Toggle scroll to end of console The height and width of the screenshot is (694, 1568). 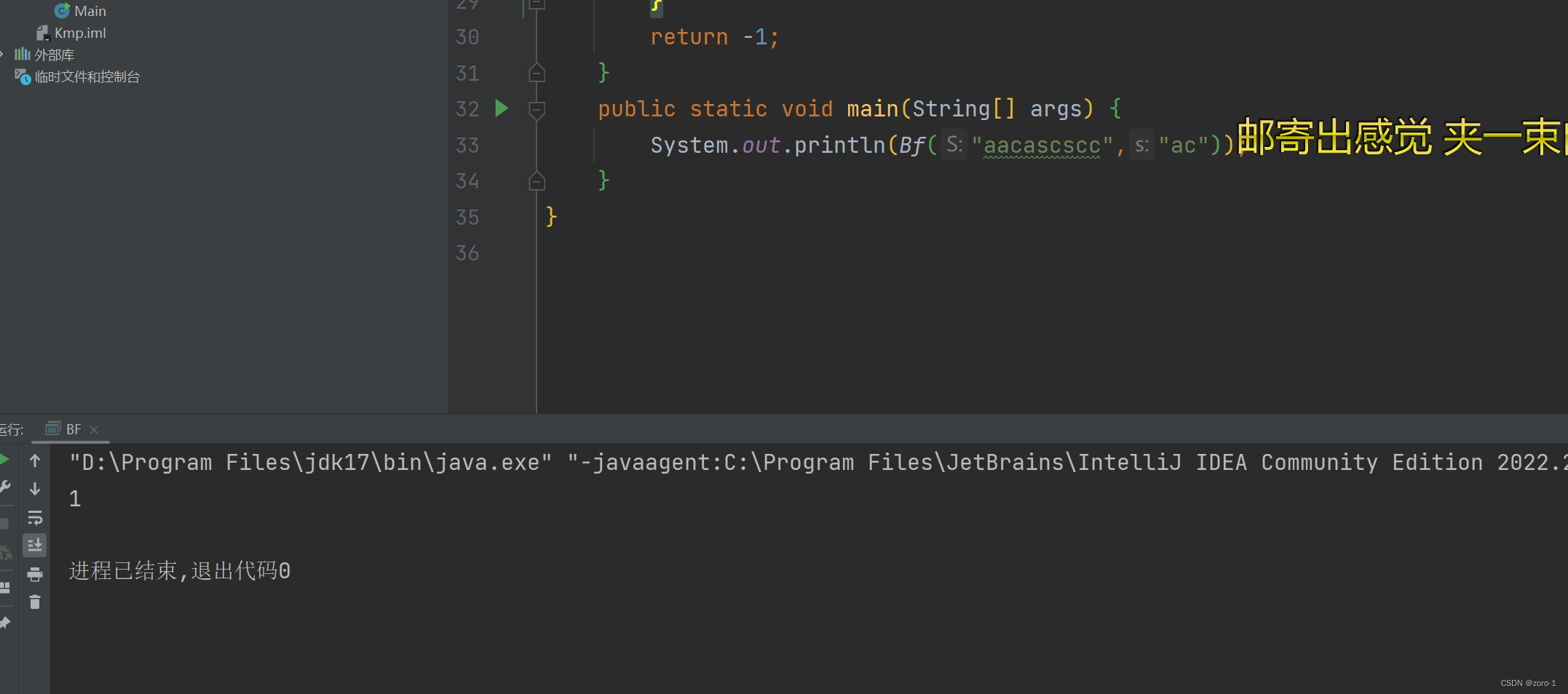point(35,545)
